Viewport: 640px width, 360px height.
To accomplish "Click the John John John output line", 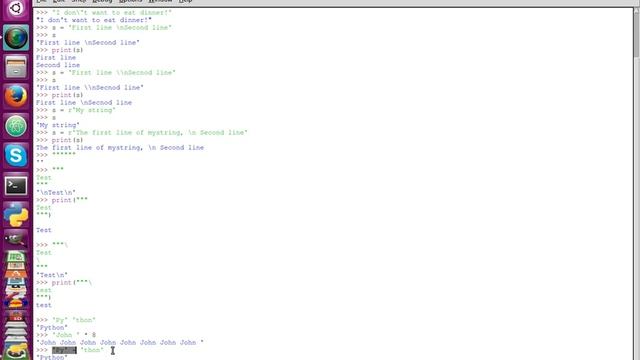I will tap(120, 342).
